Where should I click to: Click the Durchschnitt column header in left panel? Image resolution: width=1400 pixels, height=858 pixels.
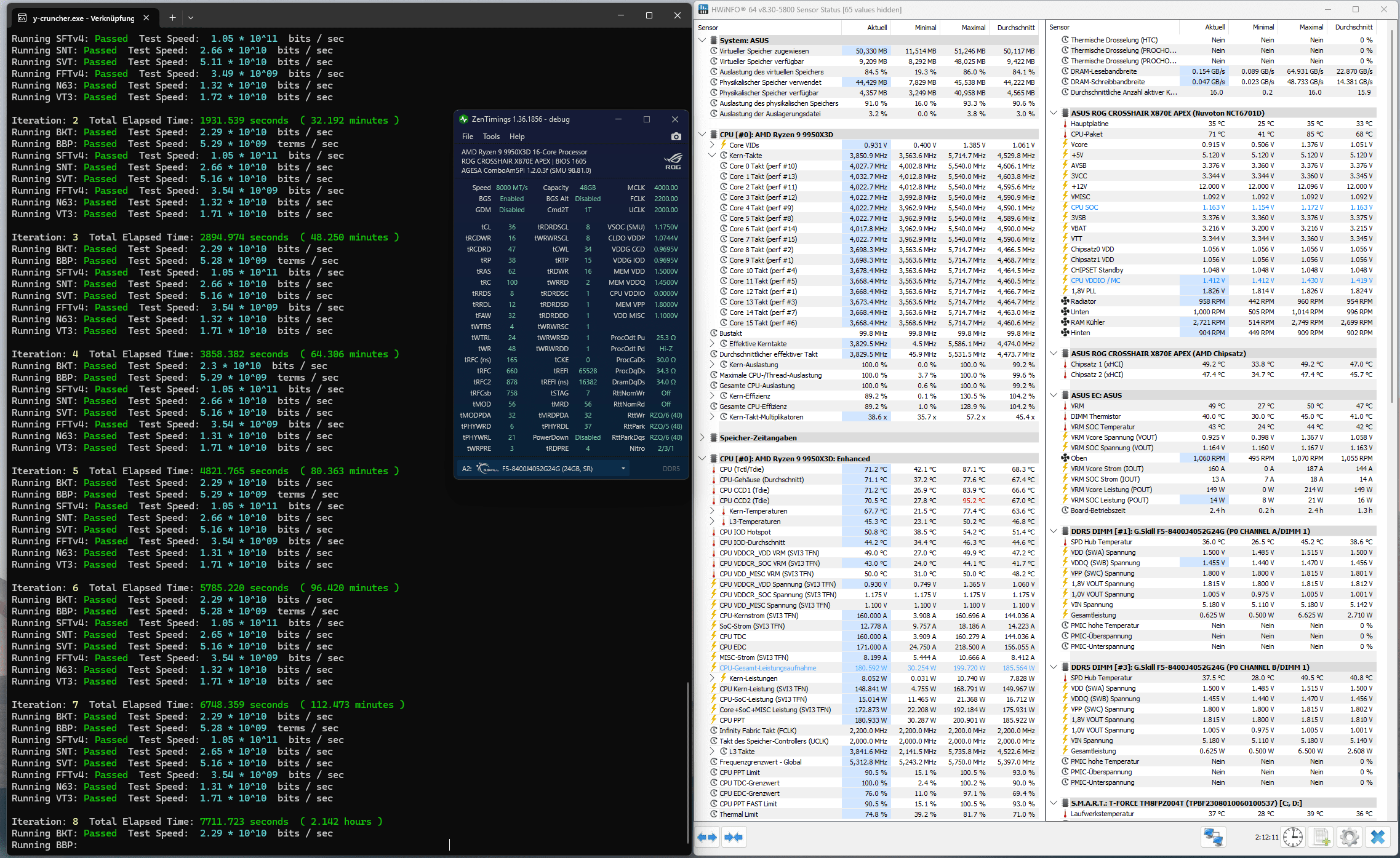(x=1015, y=28)
